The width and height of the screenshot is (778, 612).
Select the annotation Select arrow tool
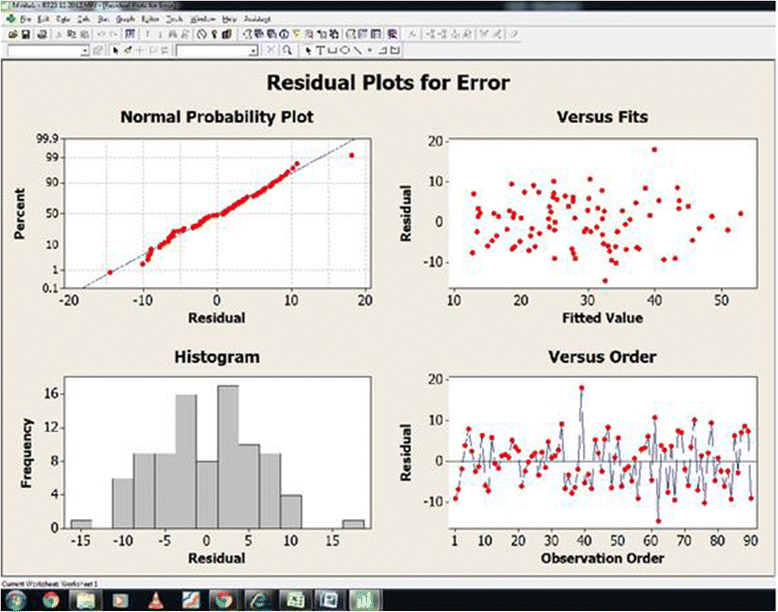click(308, 50)
